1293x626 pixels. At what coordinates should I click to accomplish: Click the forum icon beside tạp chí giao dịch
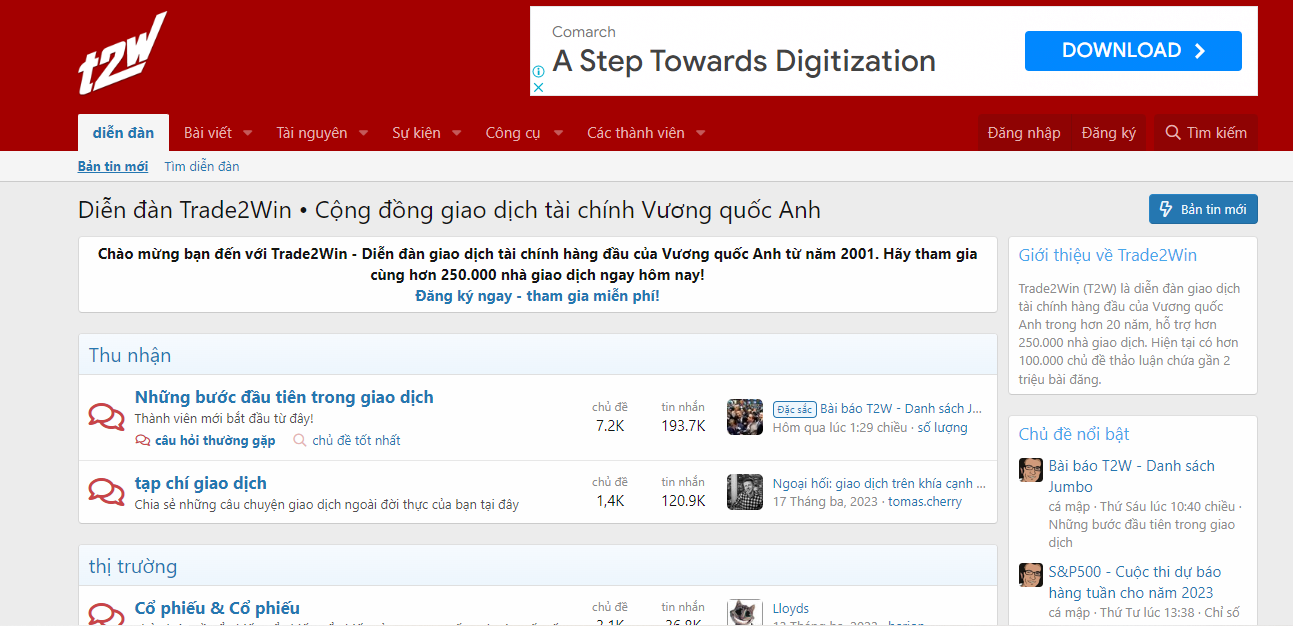[x=106, y=491]
